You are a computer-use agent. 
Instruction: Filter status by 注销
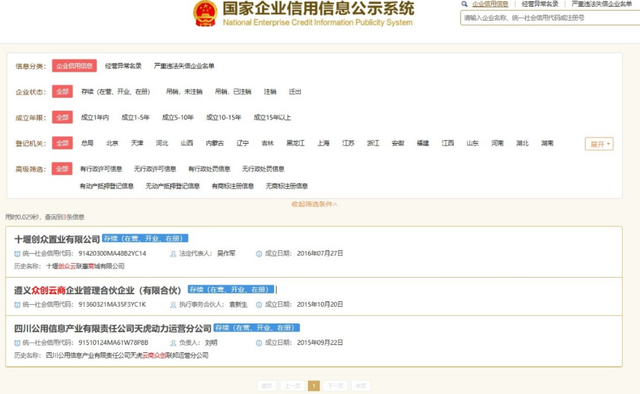tap(270, 91)
